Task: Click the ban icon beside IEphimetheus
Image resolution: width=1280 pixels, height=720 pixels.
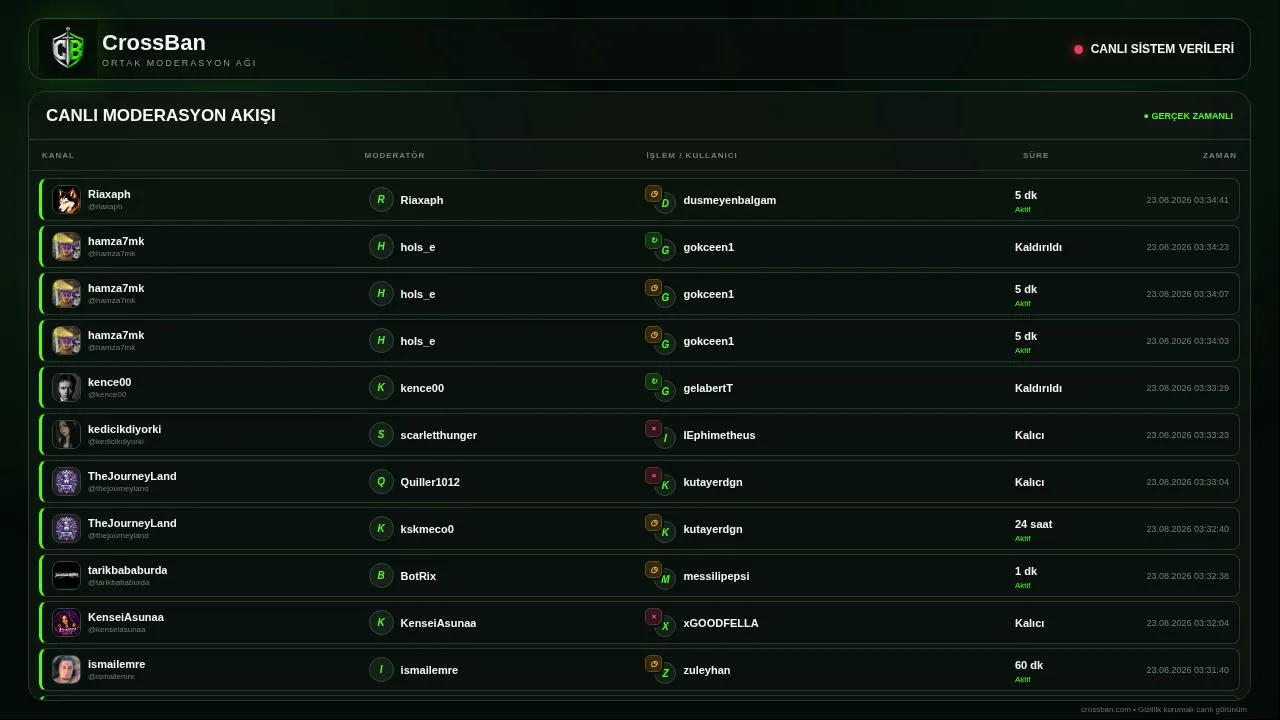Action: coord(653,429)
